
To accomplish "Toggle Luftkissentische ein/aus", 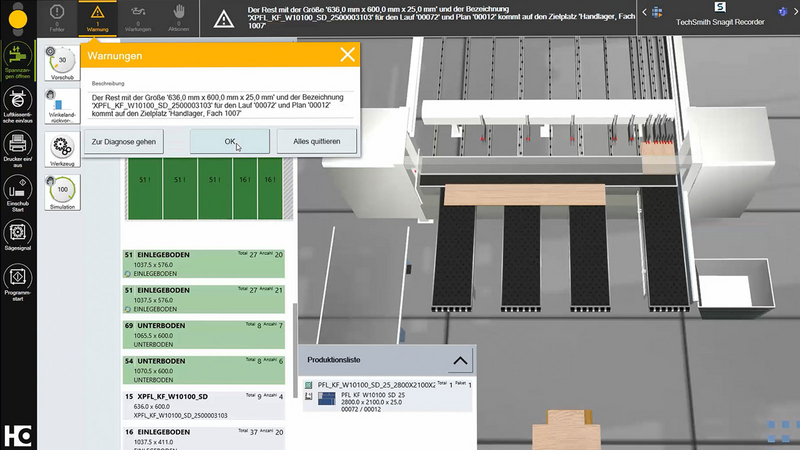I will point(18,101).
